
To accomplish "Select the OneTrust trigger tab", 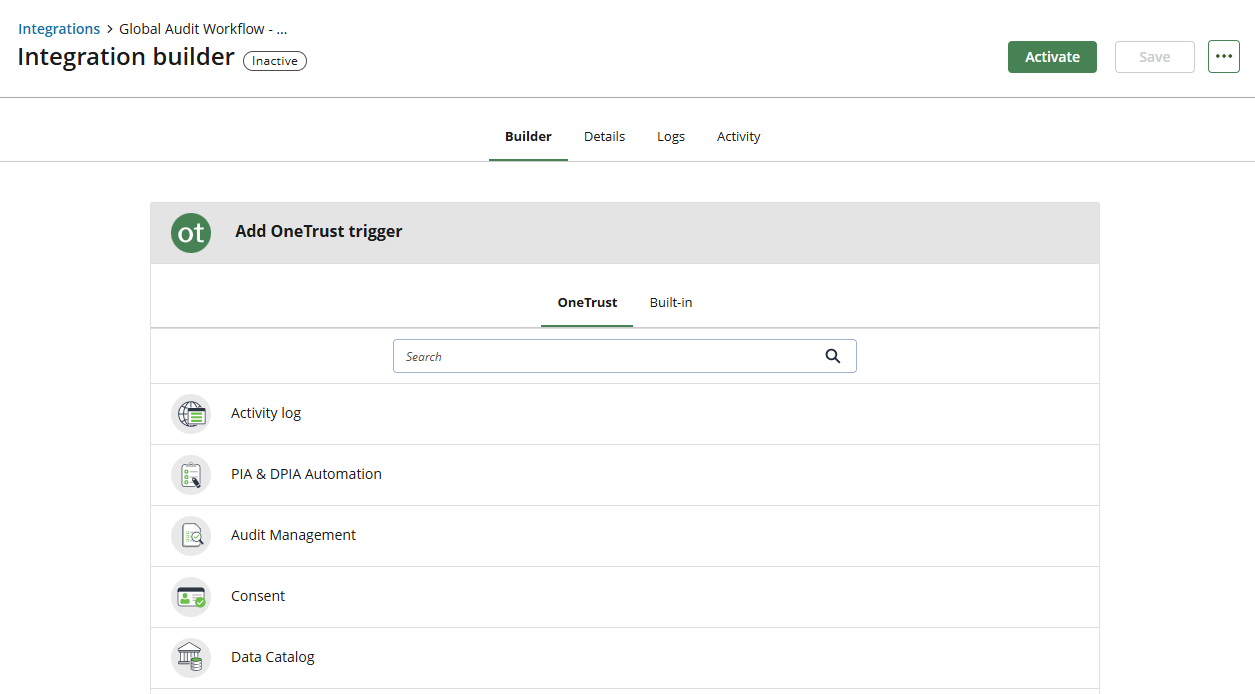I will [x=587, y=302].
